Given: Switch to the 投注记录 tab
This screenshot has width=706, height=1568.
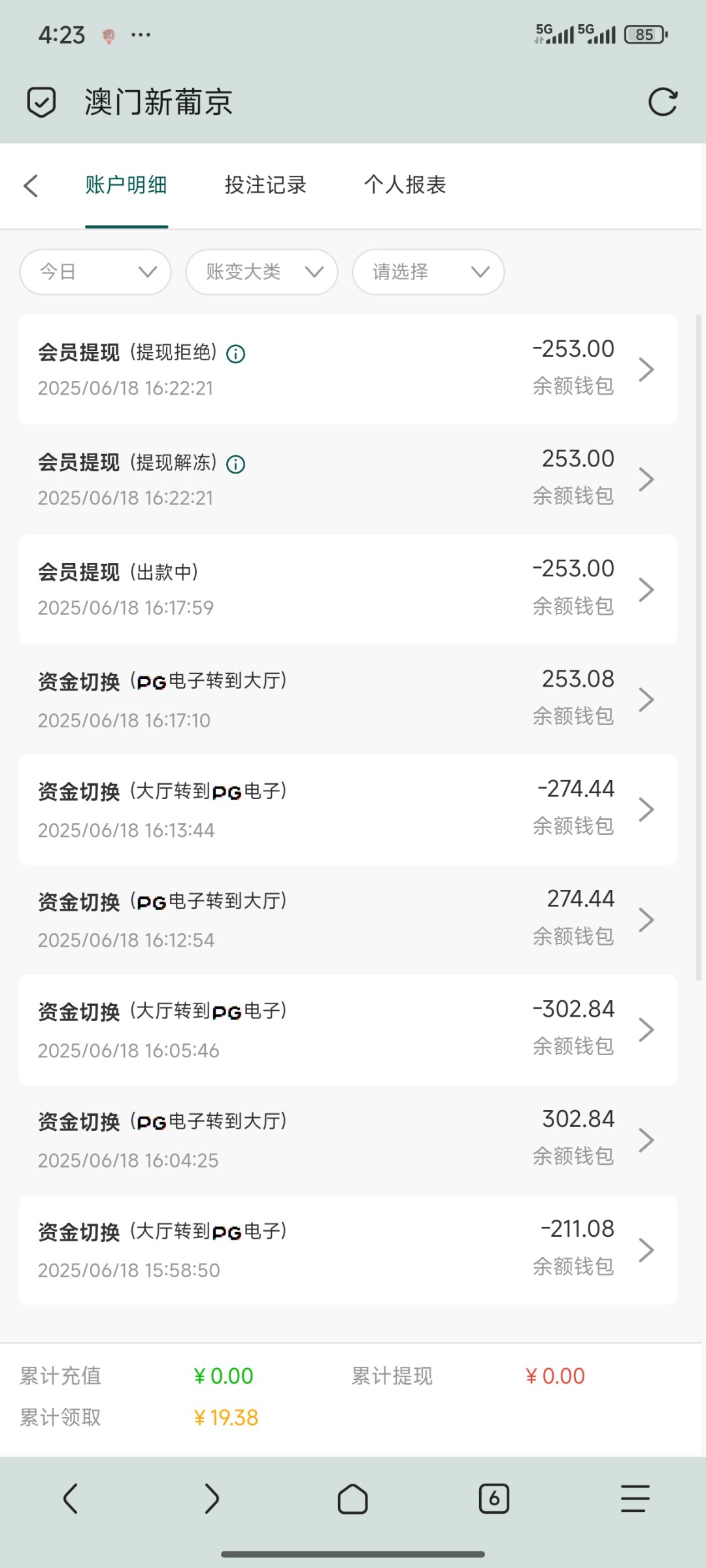Looking at the screenshot, I should (265, 186).
